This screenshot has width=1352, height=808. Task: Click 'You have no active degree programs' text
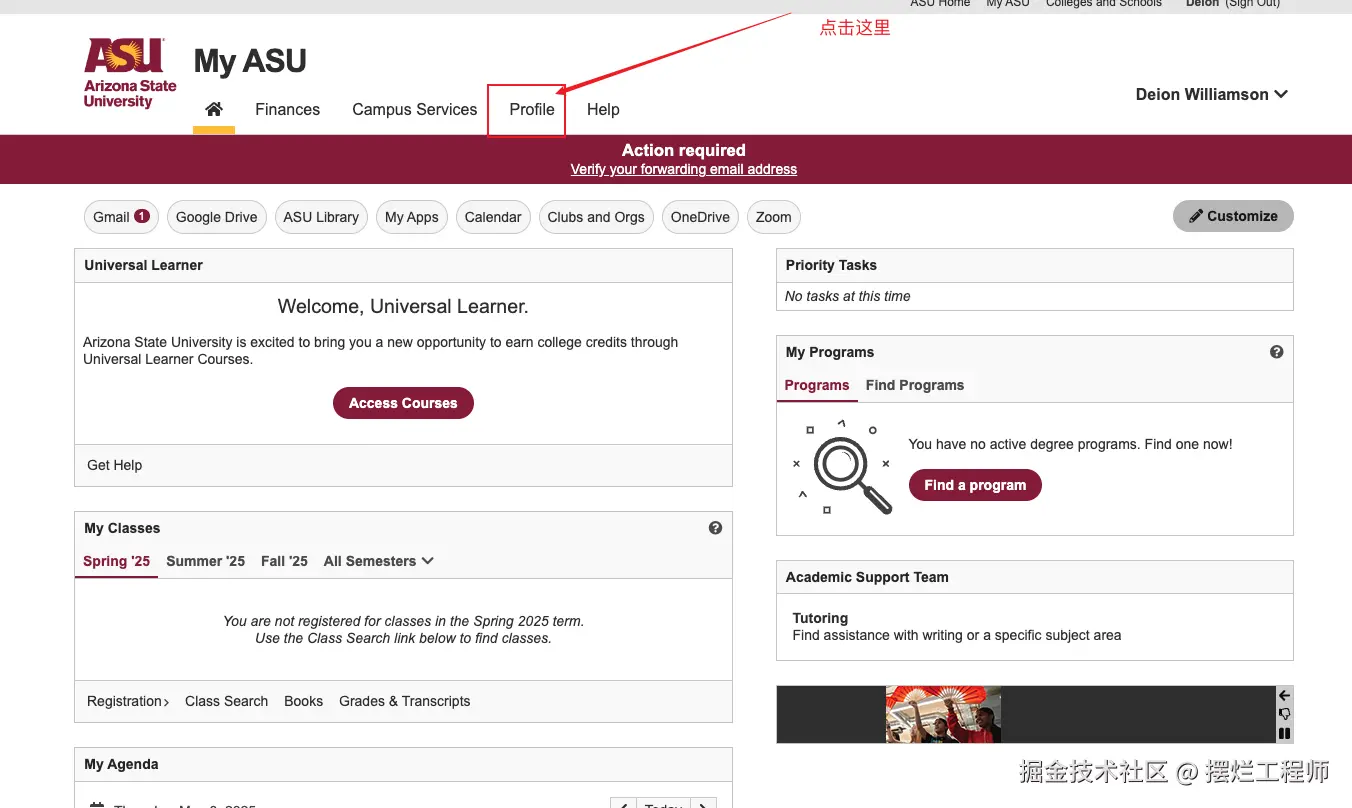tap(1070, 444)
